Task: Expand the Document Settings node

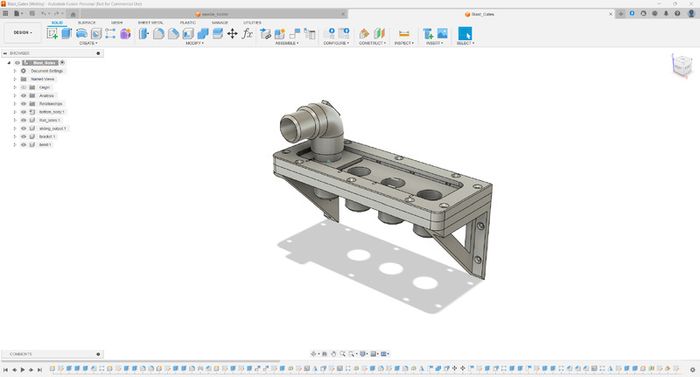Action: [15, 71]
